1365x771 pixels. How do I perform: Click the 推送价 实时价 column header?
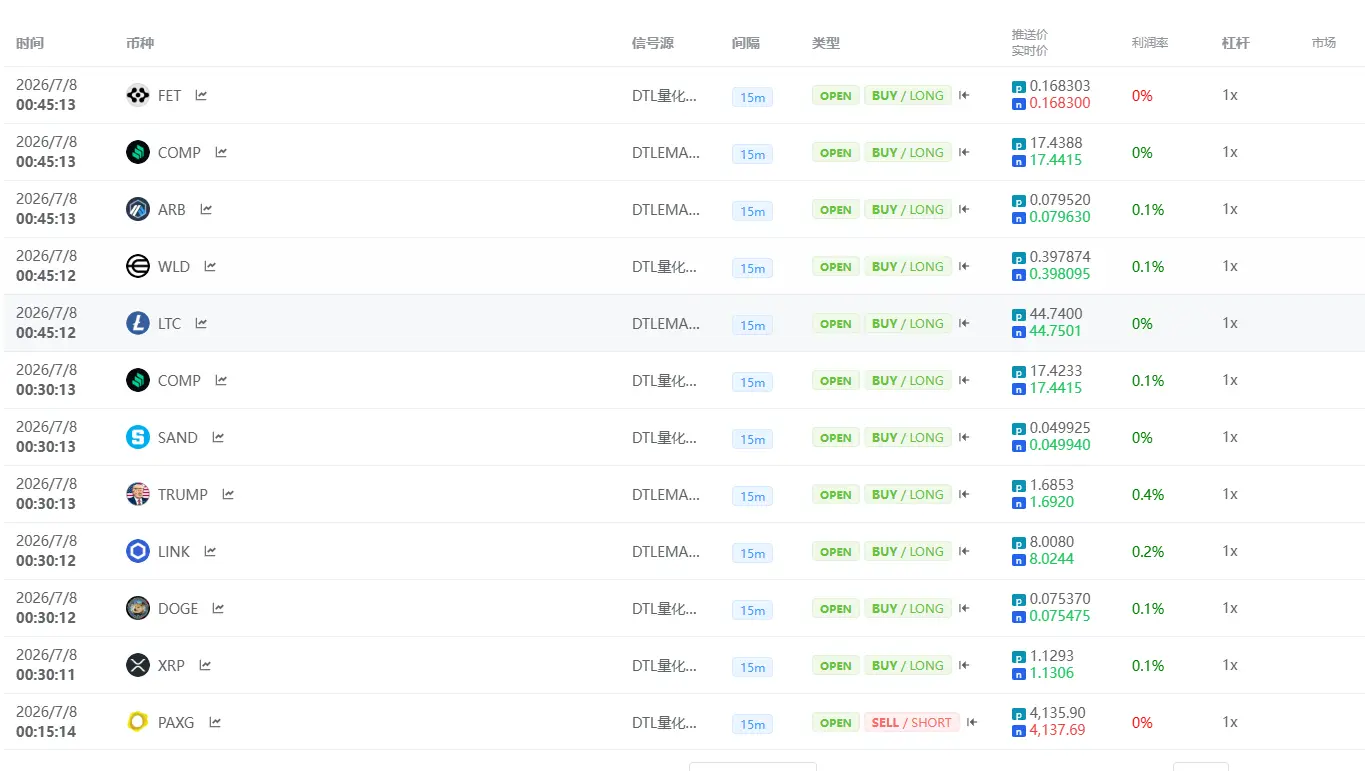pos(1030,42)
